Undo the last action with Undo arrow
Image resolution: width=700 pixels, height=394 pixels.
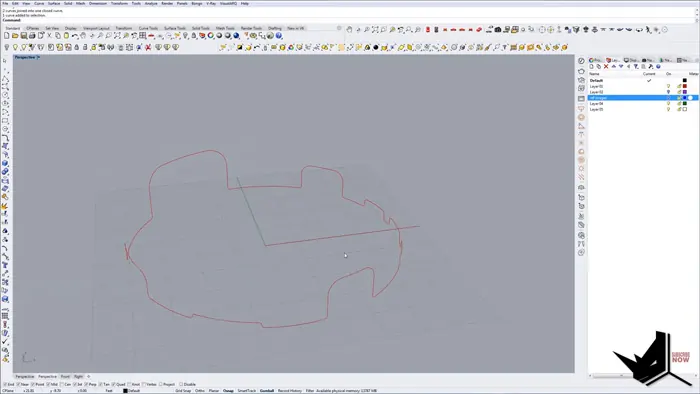coord(75,36)
